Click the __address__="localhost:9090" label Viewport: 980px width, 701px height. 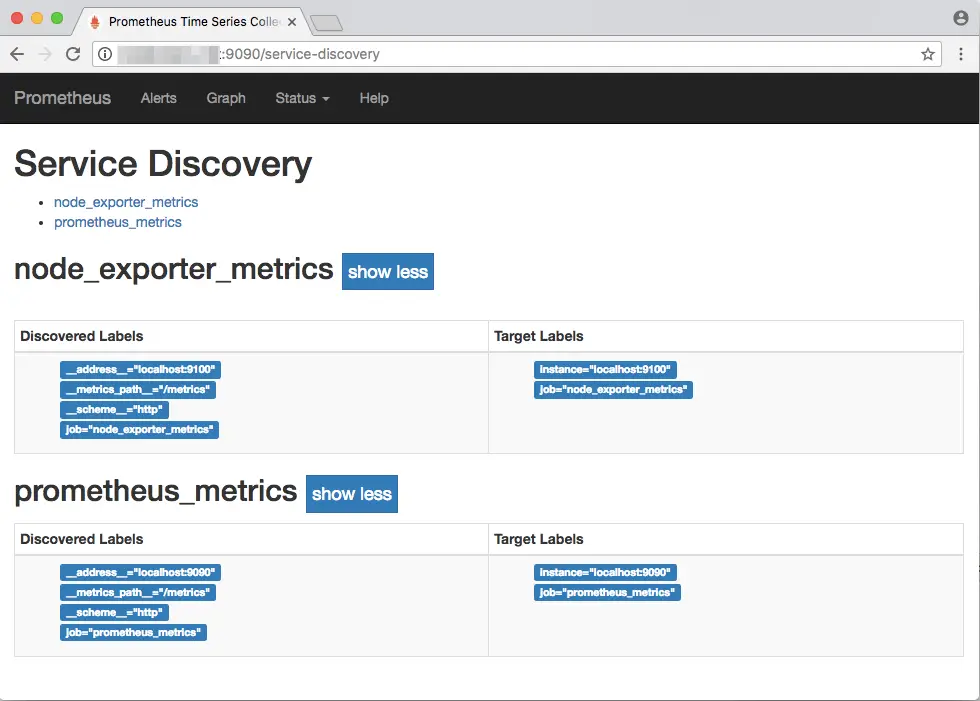(x=141, y=573)
